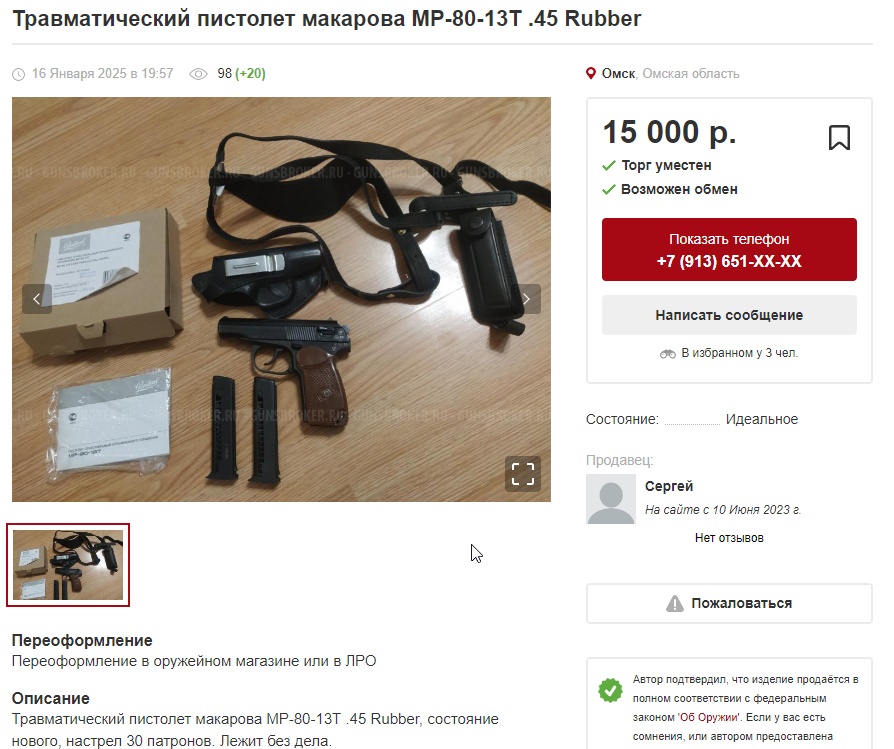This screenshot has width=894, height=749.
Task: Click the green verified checkmark badge
Action: tap(610, 690)
